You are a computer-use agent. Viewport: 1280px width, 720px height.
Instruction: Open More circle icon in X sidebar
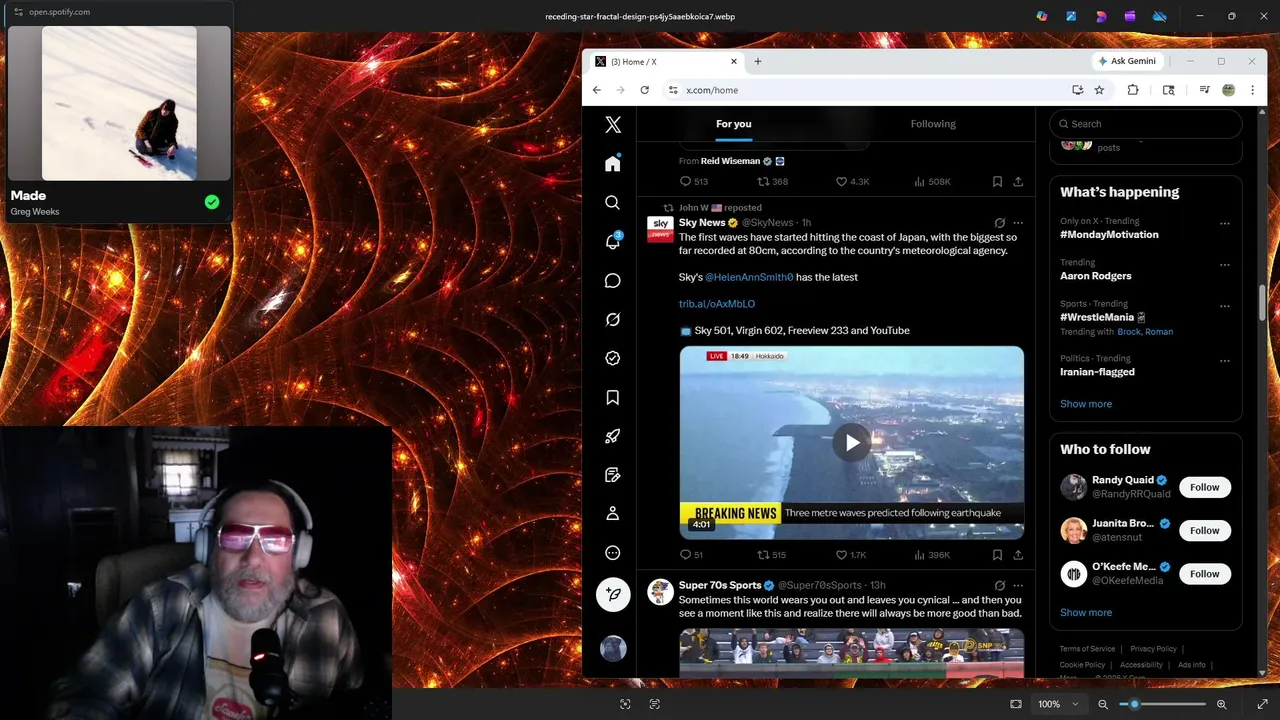tap(613, 553)
